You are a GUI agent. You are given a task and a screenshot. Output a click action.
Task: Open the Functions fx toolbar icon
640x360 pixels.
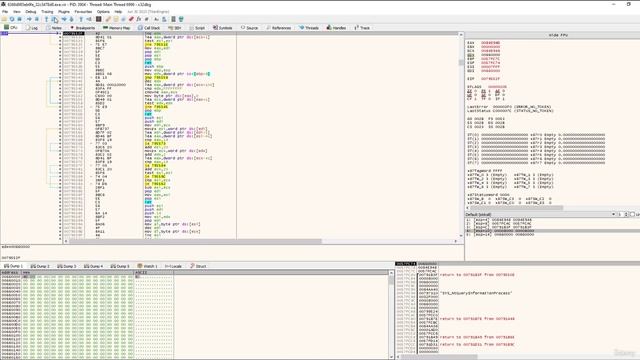[x=139, y=19]
